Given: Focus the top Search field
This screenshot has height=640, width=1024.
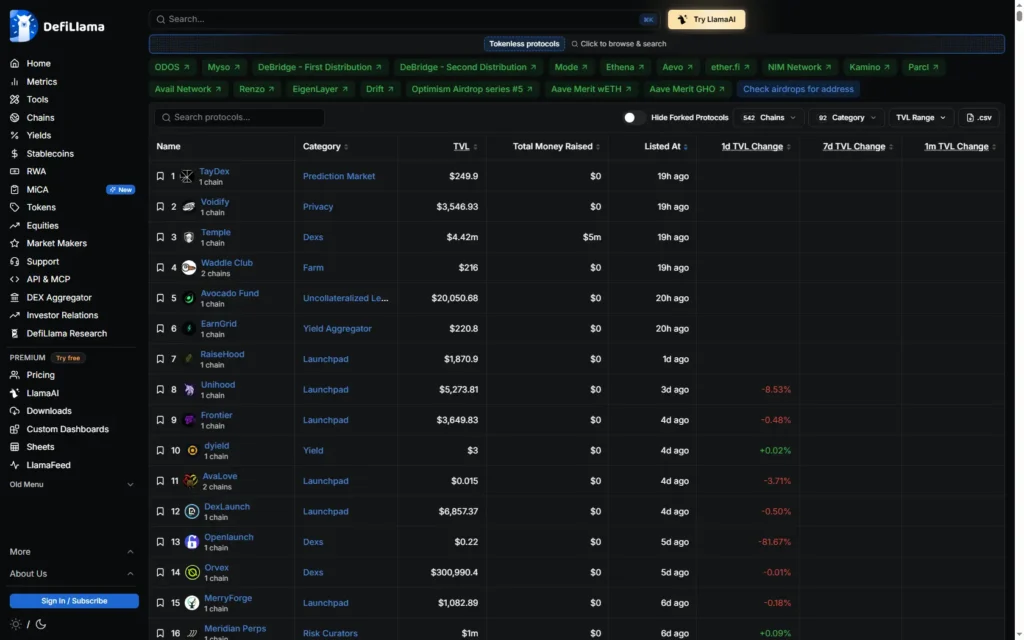Looking at the screenshot, I should pyautogui.click(x=404, y=20).
